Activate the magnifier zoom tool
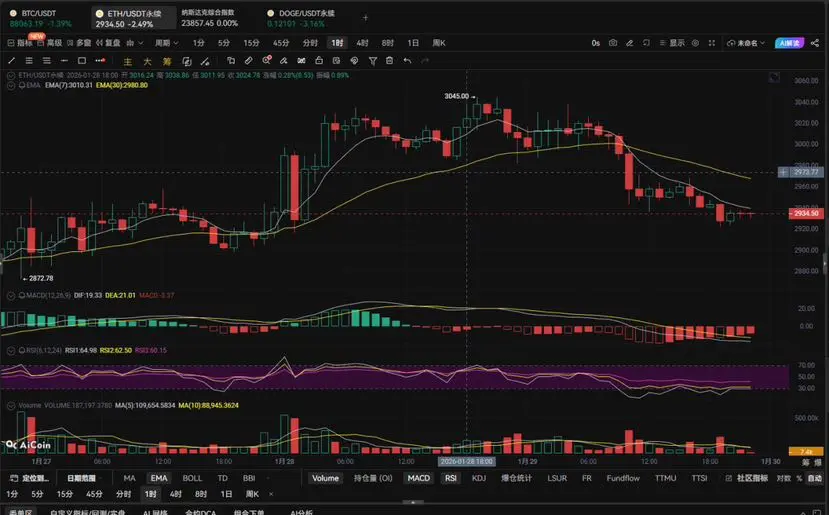 pos(266,60)
